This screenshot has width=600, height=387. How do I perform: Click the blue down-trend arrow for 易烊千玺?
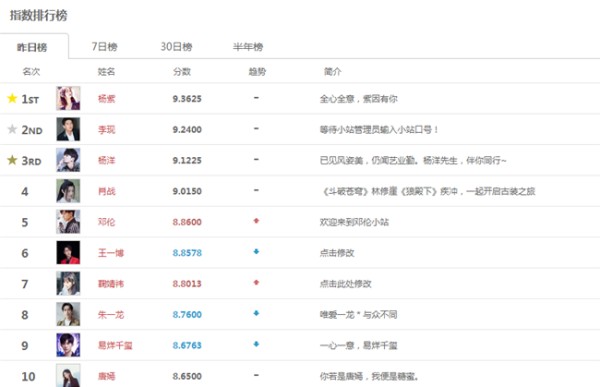coord(256,344)
